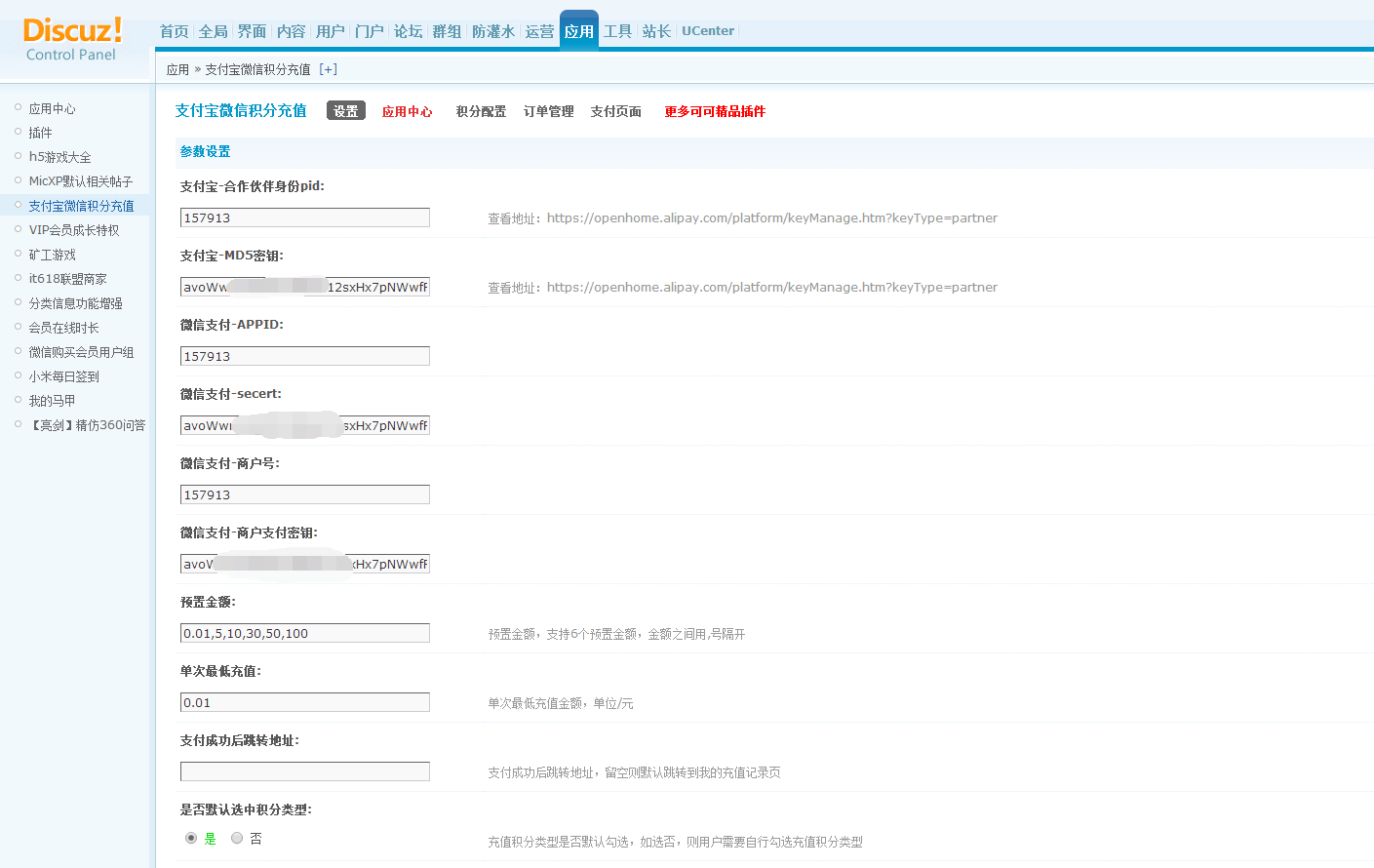Open MicXP默认相关帖子 in the sidebar
Screen dimensions: 1374x868
81,181
